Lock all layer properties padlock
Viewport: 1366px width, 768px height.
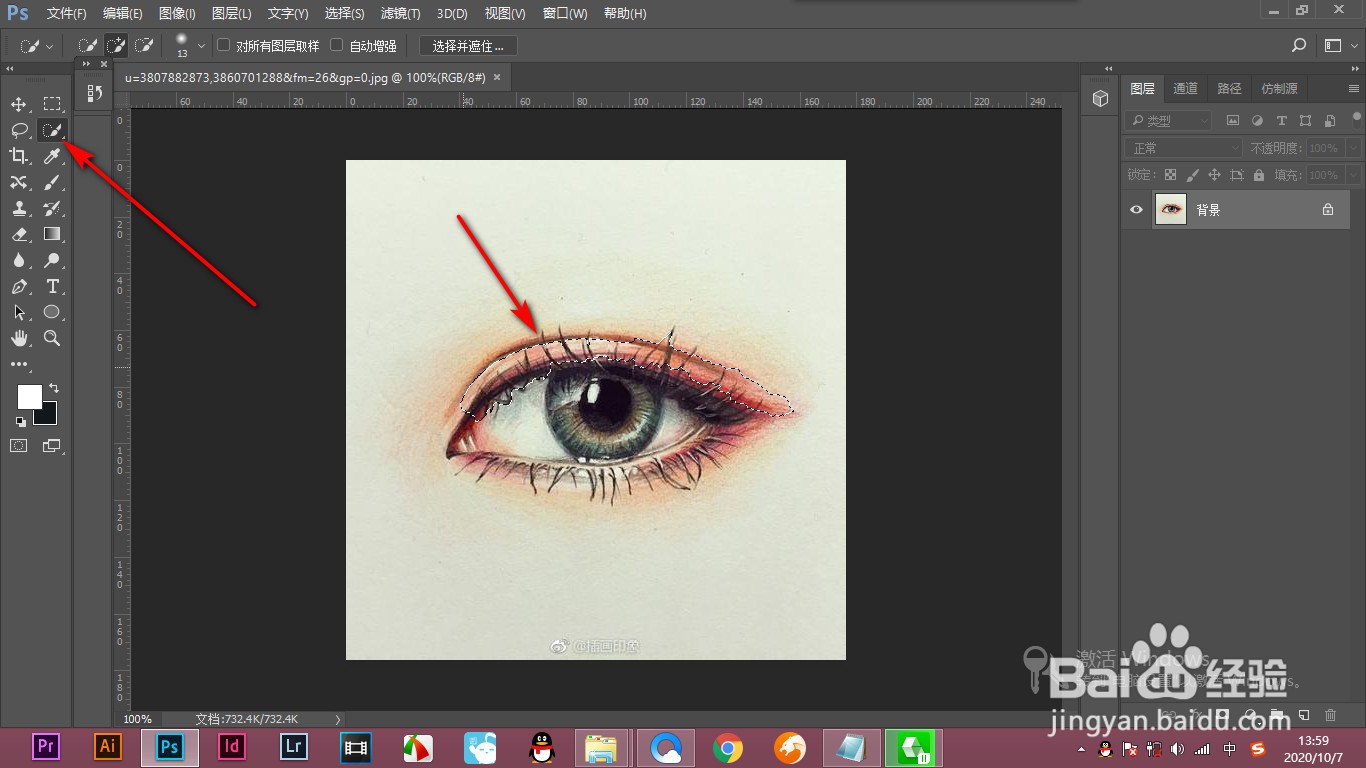[x=1258, y=174]
